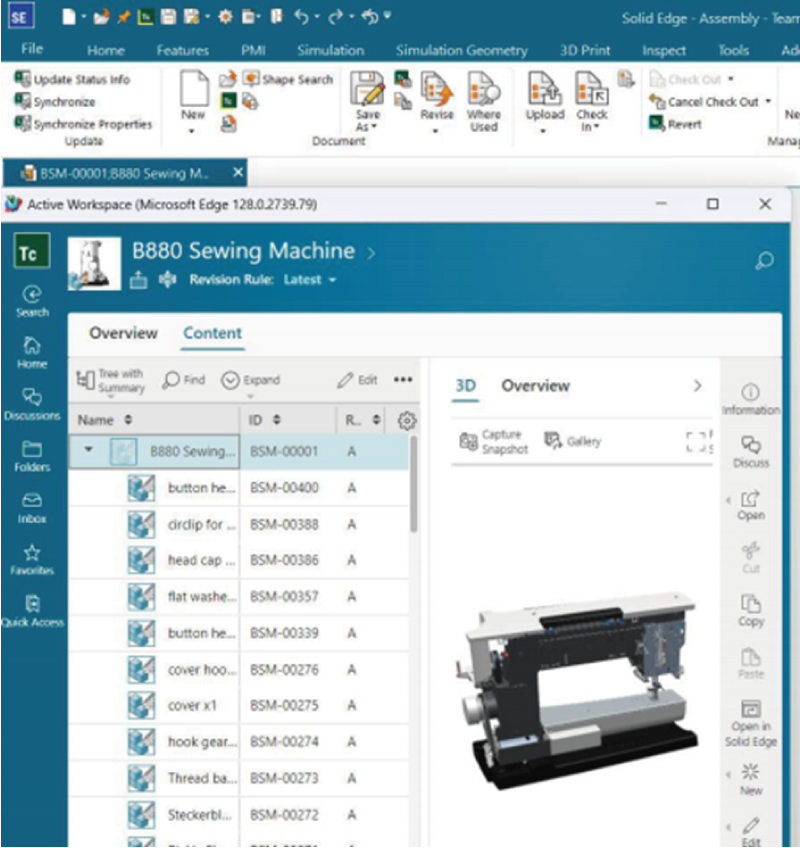The height and width of the screenshot is (848, 800).
Task: Click the Upload icon
Action: (x=544, y=90)
